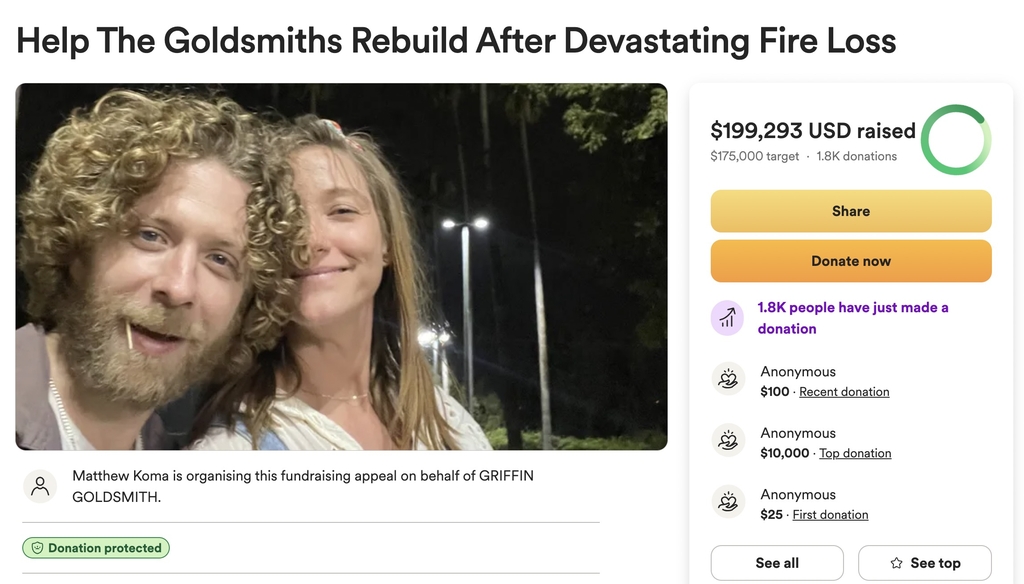Follow the First donation link
Screen dimensions: 1024x584
(830, 515)
